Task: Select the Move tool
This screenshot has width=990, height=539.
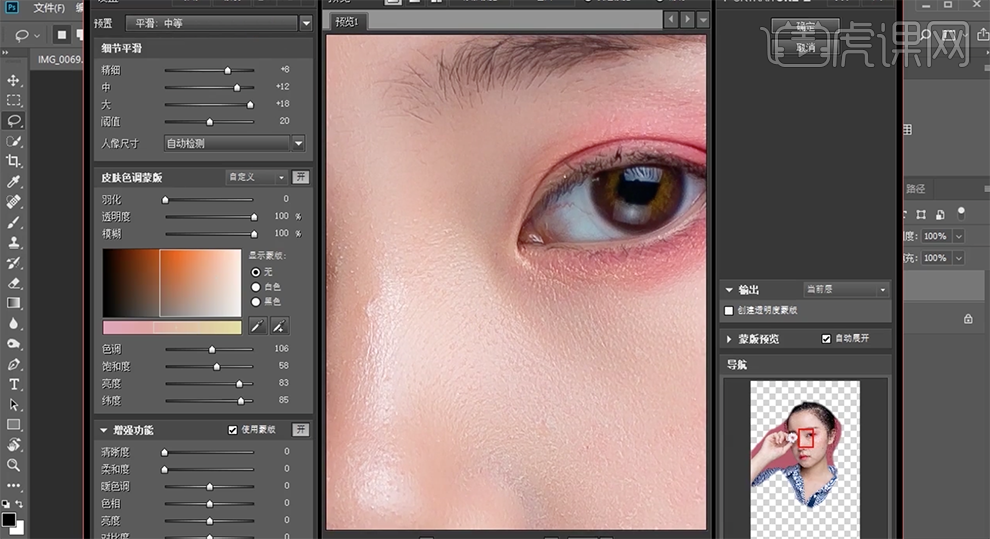Action: [14, 80]
